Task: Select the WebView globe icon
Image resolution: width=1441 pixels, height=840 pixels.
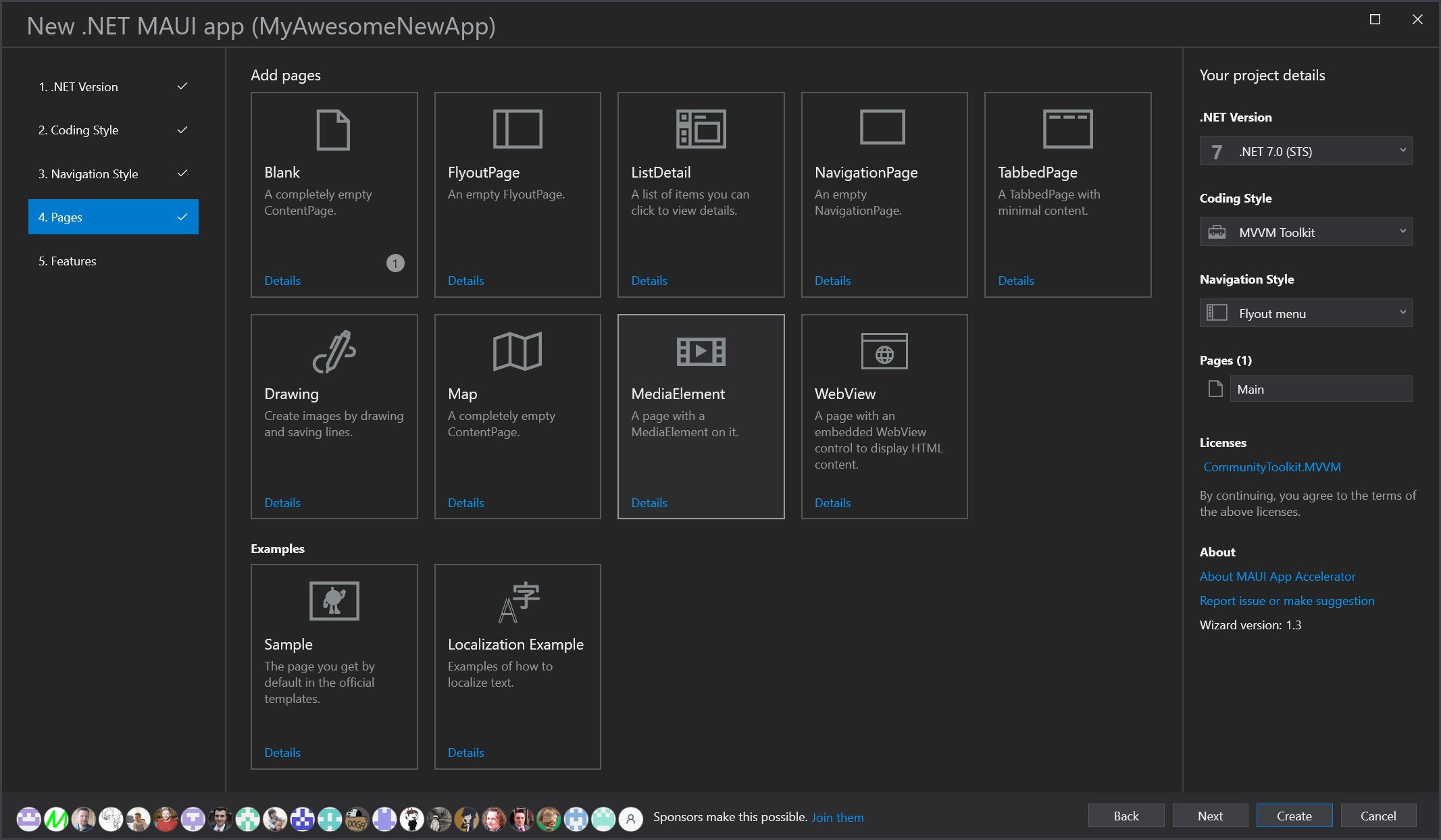Action: click(884, 351)
